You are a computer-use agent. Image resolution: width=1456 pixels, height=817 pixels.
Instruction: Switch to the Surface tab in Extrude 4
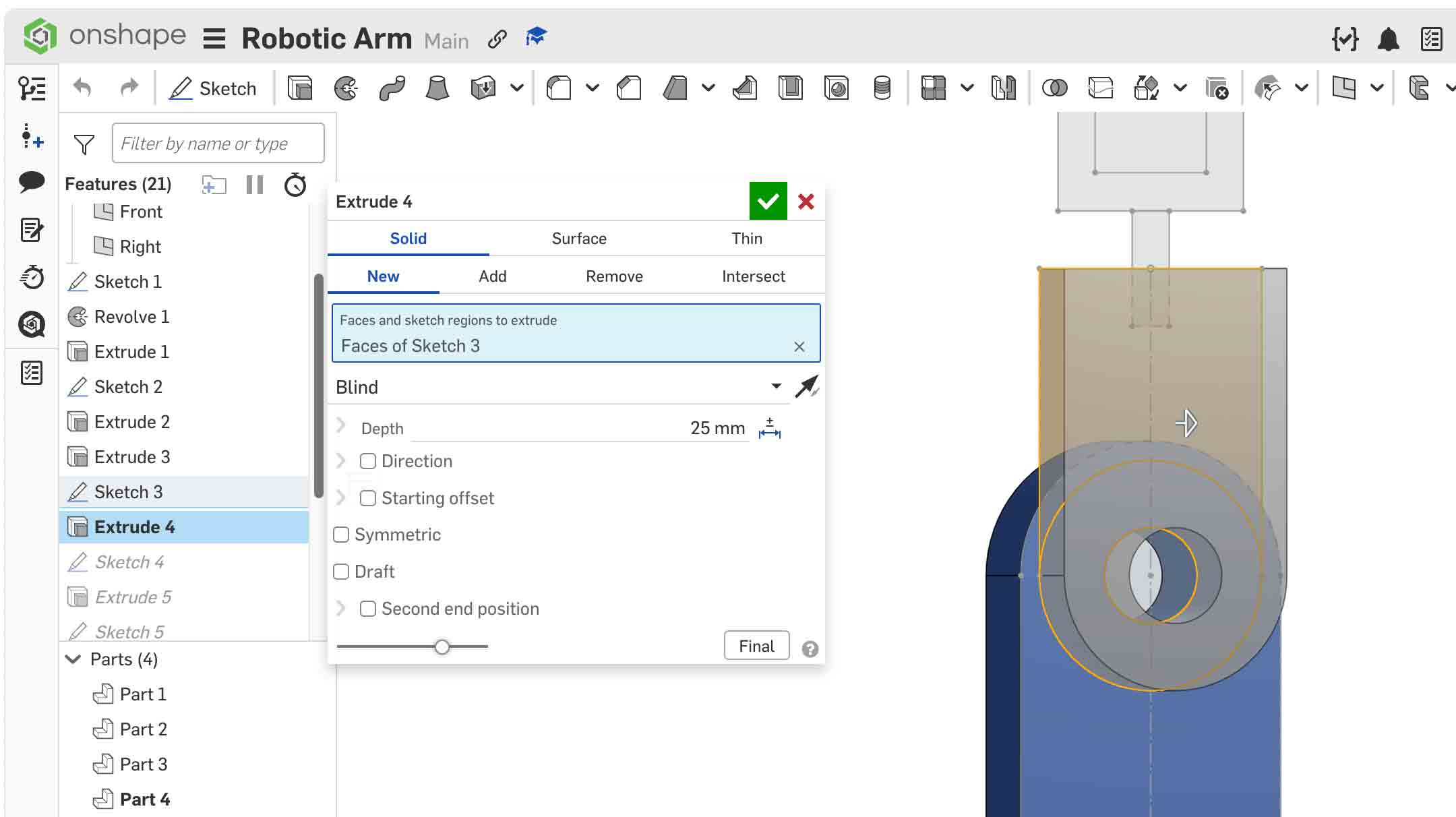point(578,238)
